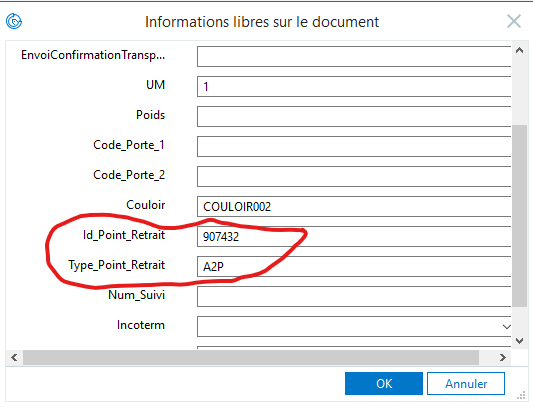
Task: Click the dialog resize grip corner
Action: pos(521,396)
